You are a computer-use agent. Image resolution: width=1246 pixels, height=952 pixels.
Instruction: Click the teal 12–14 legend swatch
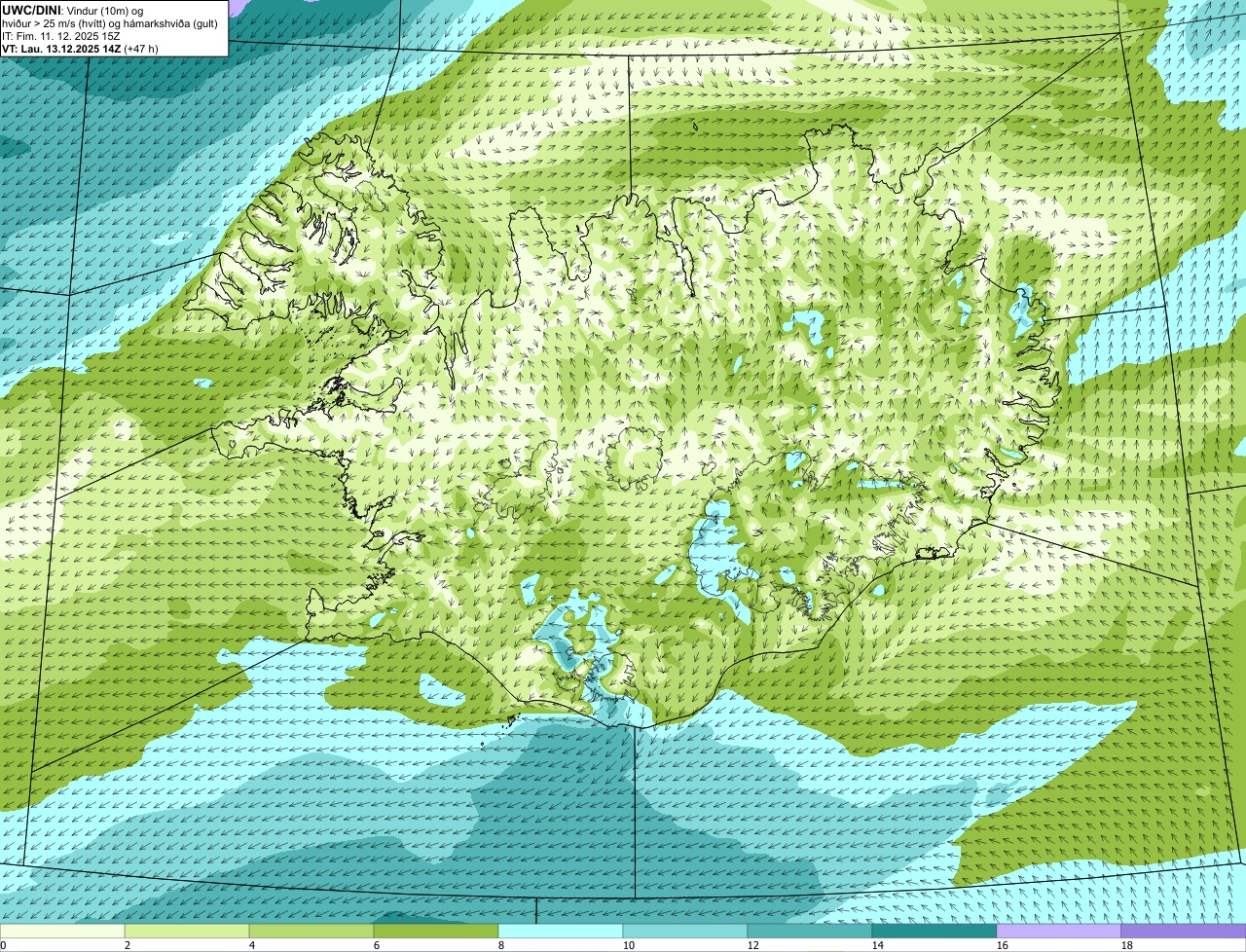coord(810,931)
